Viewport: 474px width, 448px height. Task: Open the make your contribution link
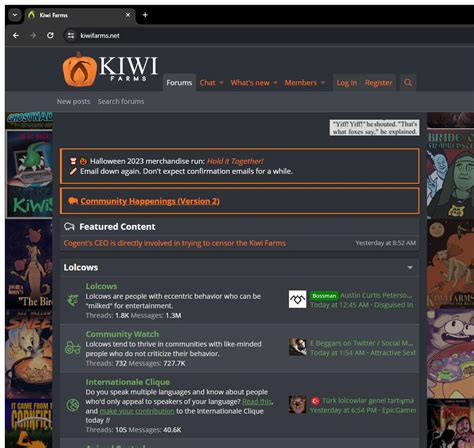click(x=137, y=411)
